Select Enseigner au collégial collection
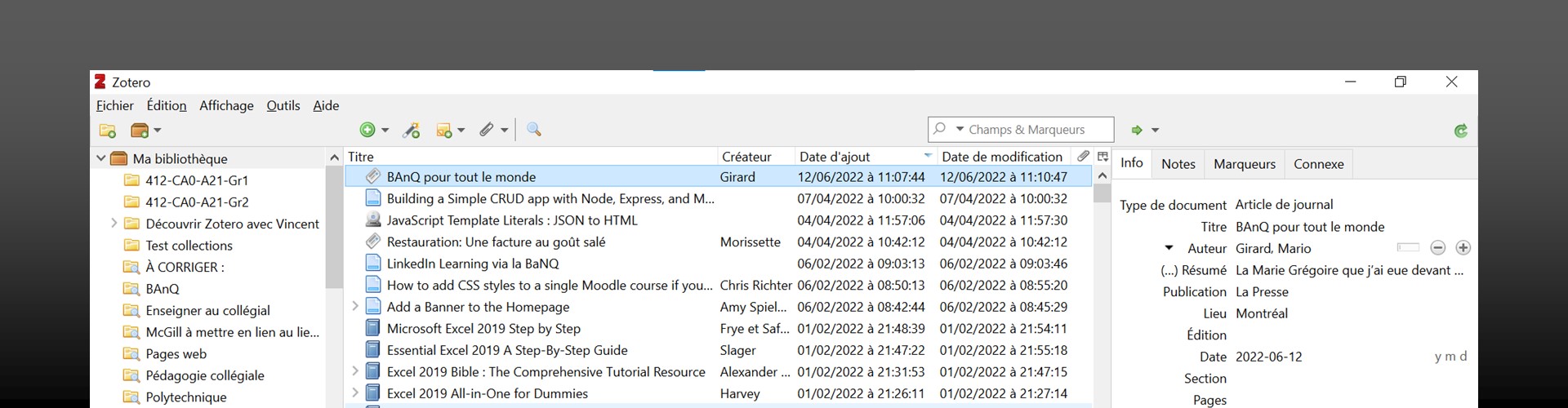1568x408 pixels. click(207, 310)
